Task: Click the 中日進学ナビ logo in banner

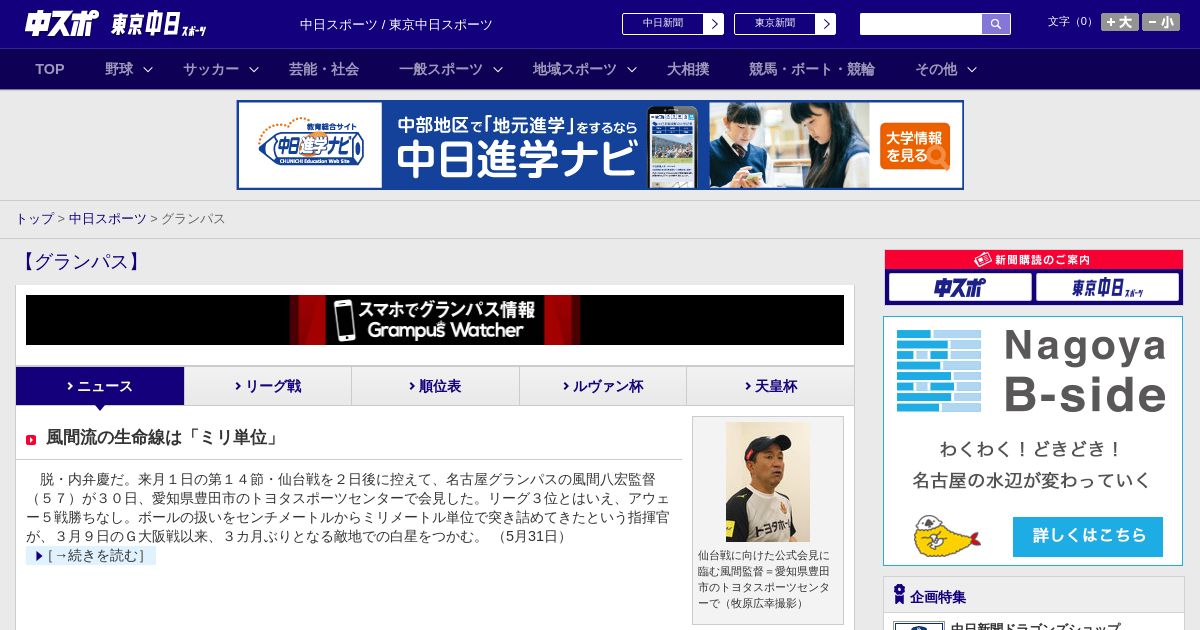Action: point(311,145)
